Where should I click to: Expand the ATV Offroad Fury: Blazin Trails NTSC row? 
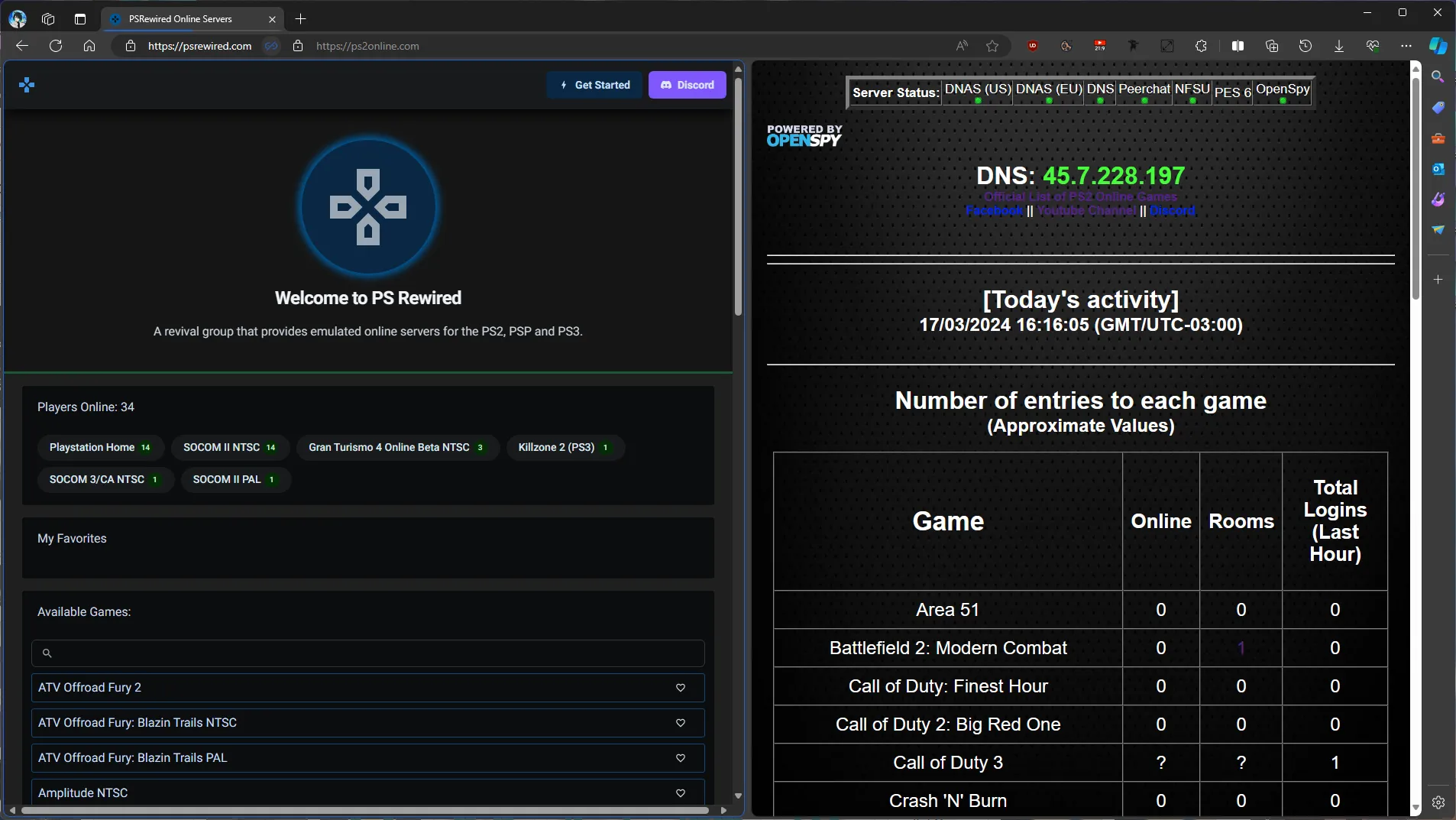351,723
